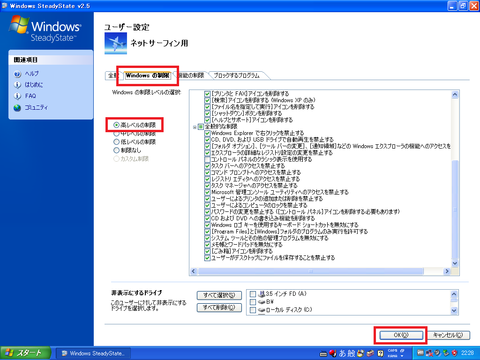Click the first system tray icon

(421, 353)
